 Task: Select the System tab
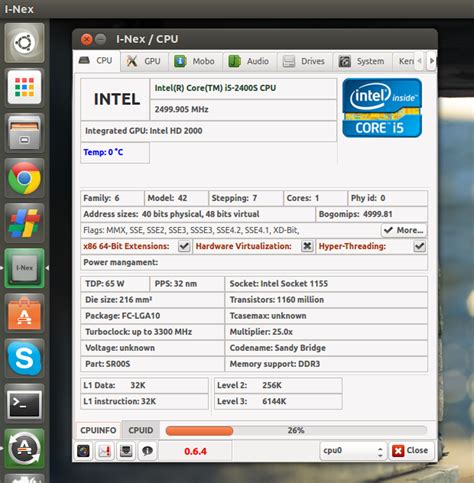(x=362, y=61)
